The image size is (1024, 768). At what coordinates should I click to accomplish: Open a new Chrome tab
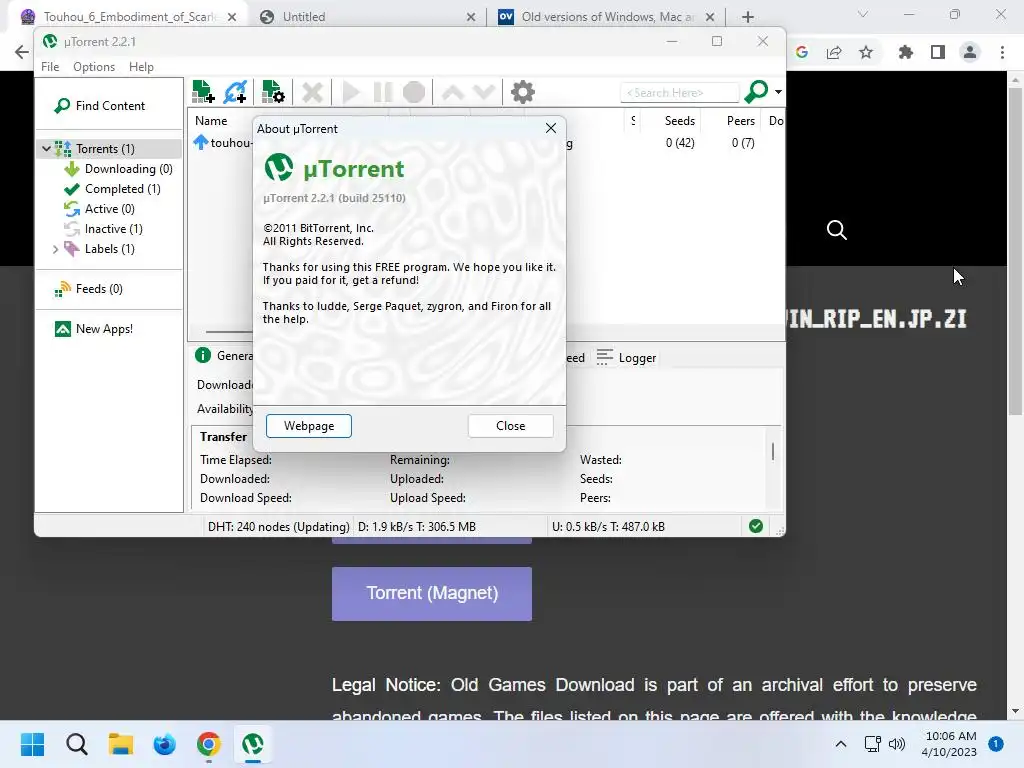click(748, 17)
